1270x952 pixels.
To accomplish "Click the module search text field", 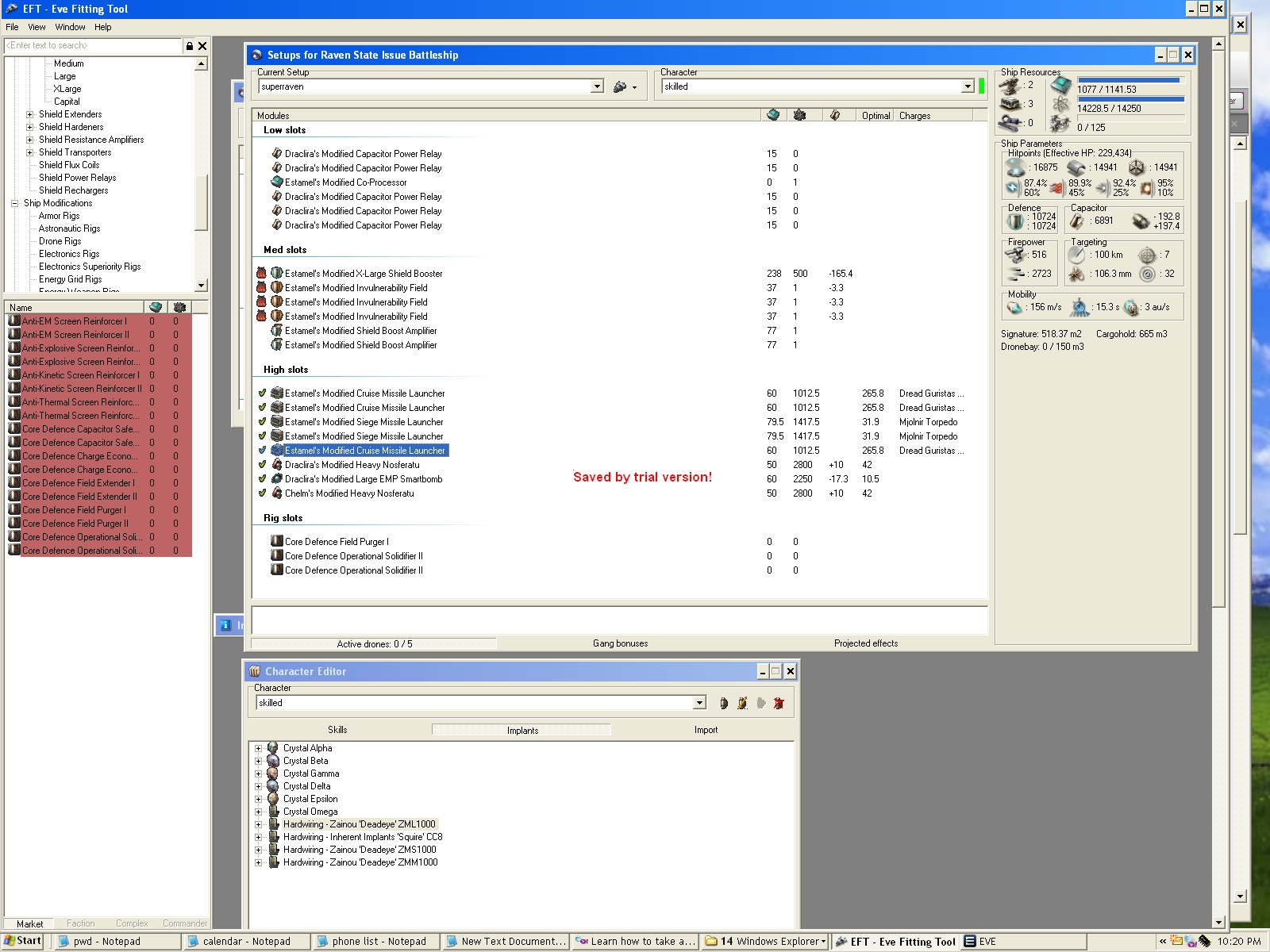I will 93,46.
